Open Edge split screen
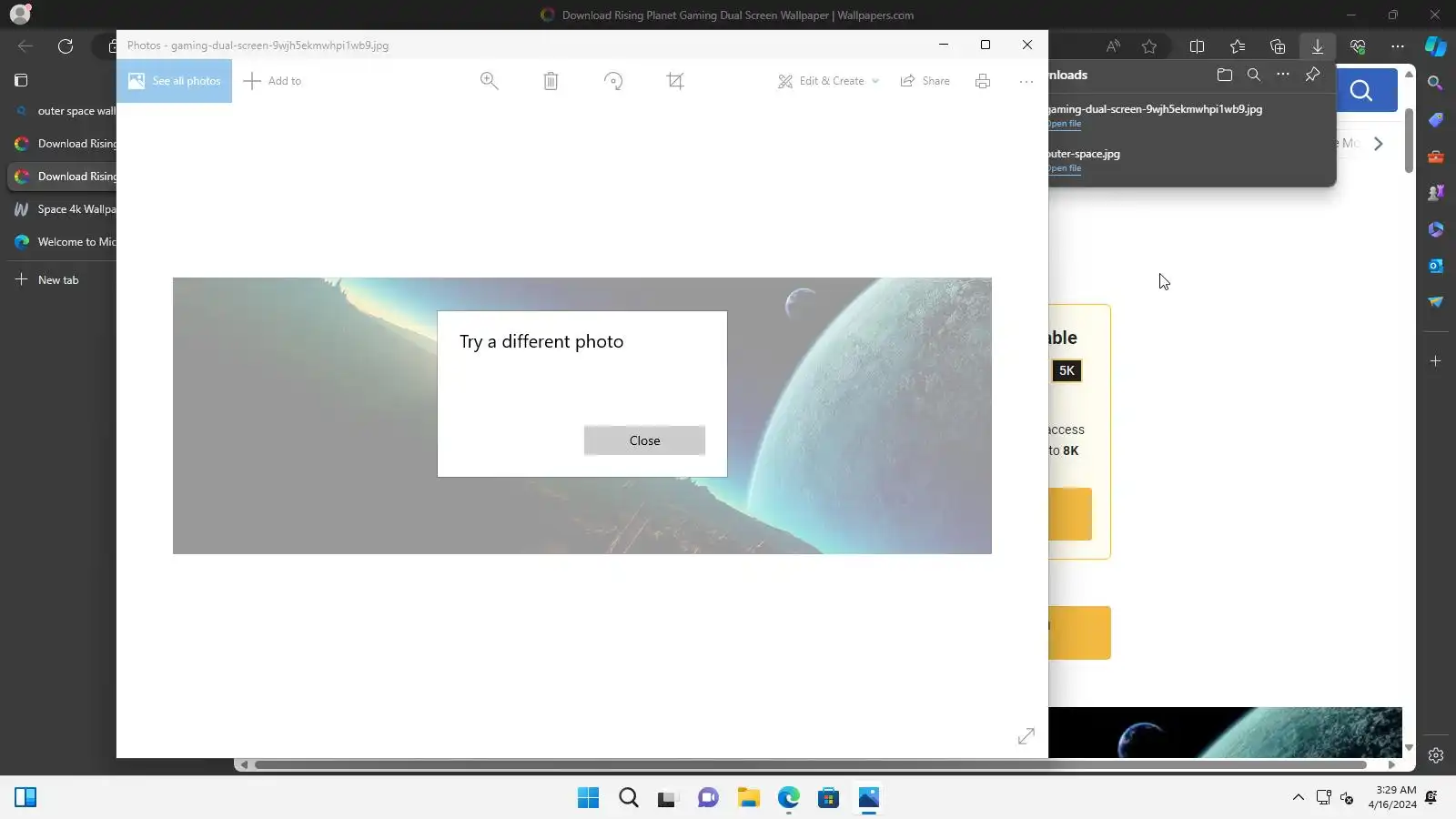This screenshot has width=1456, height=819. tap(1198, 46)
